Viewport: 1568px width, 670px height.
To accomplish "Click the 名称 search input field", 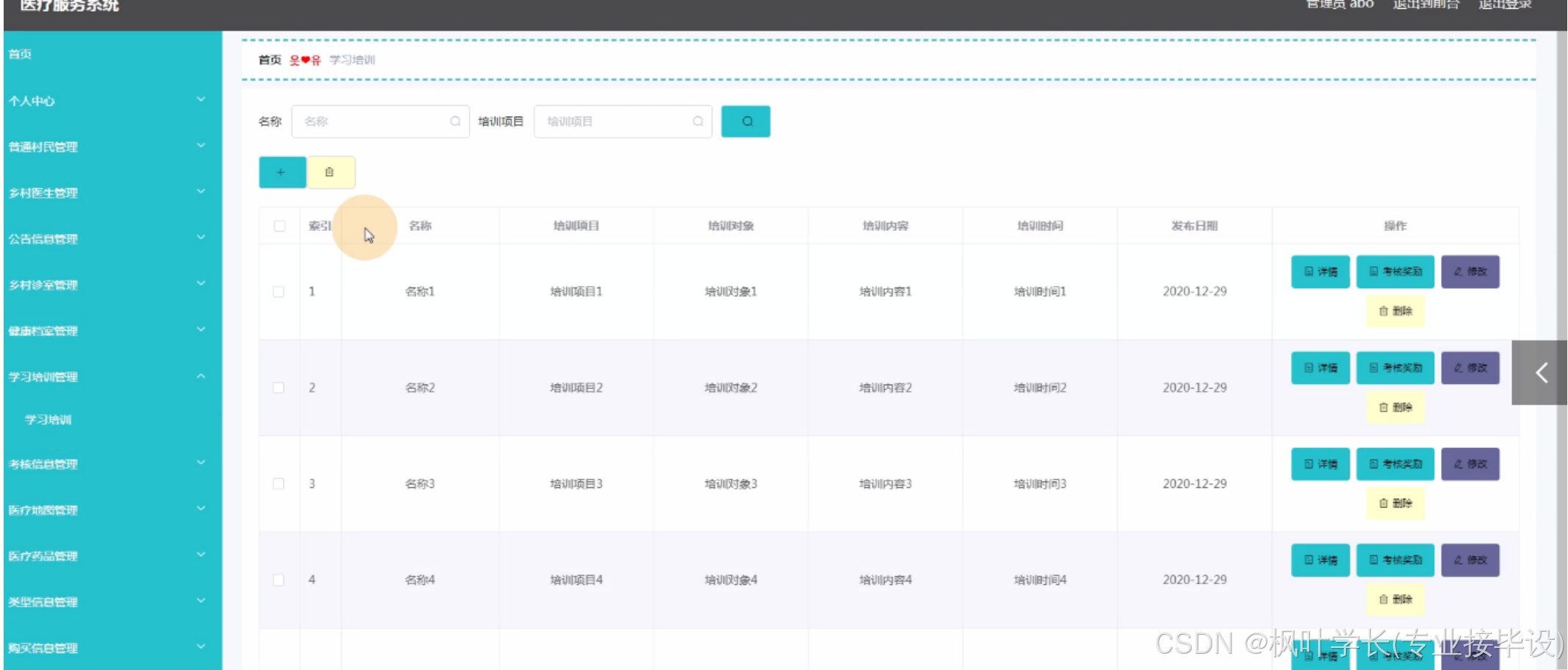I will [381, 121].
